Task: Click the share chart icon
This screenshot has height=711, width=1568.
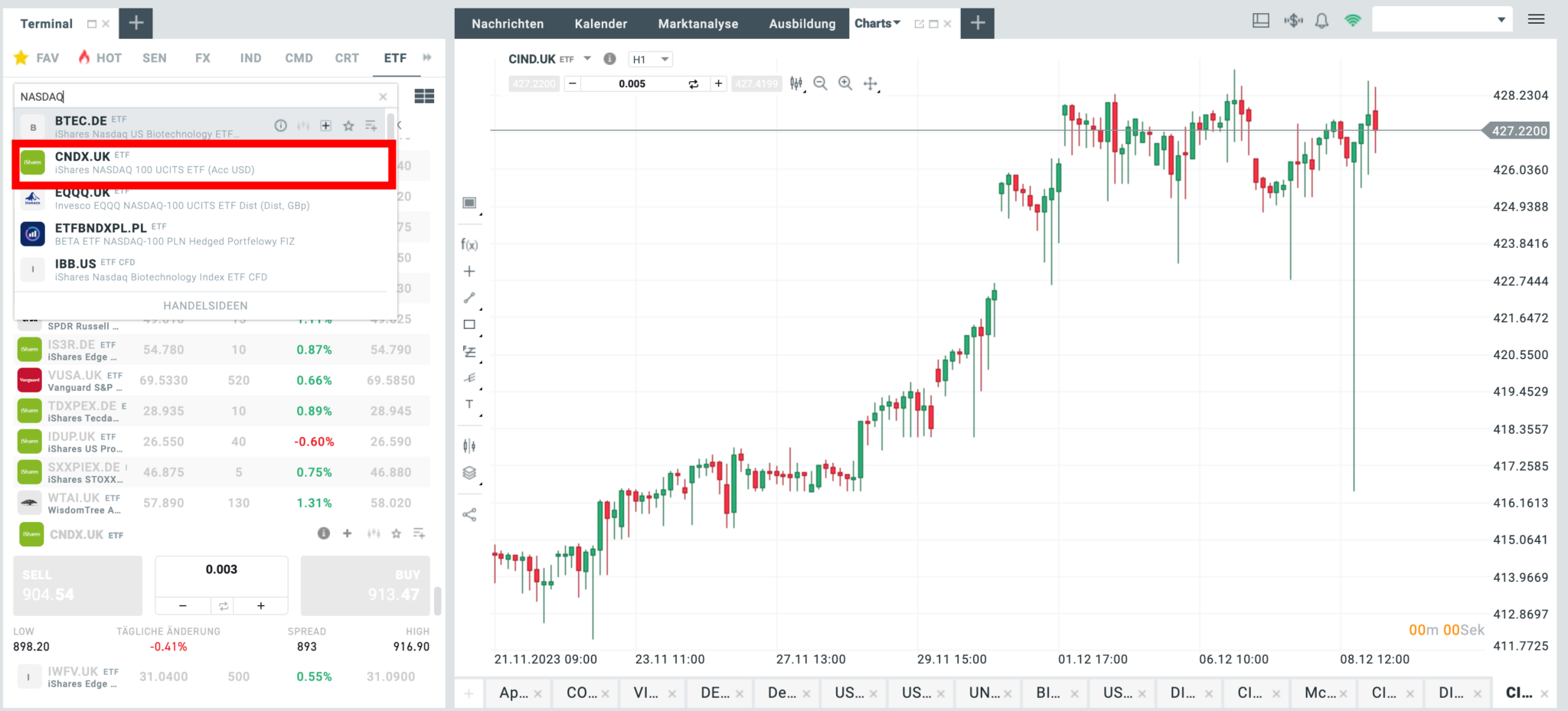Action: 469,515
